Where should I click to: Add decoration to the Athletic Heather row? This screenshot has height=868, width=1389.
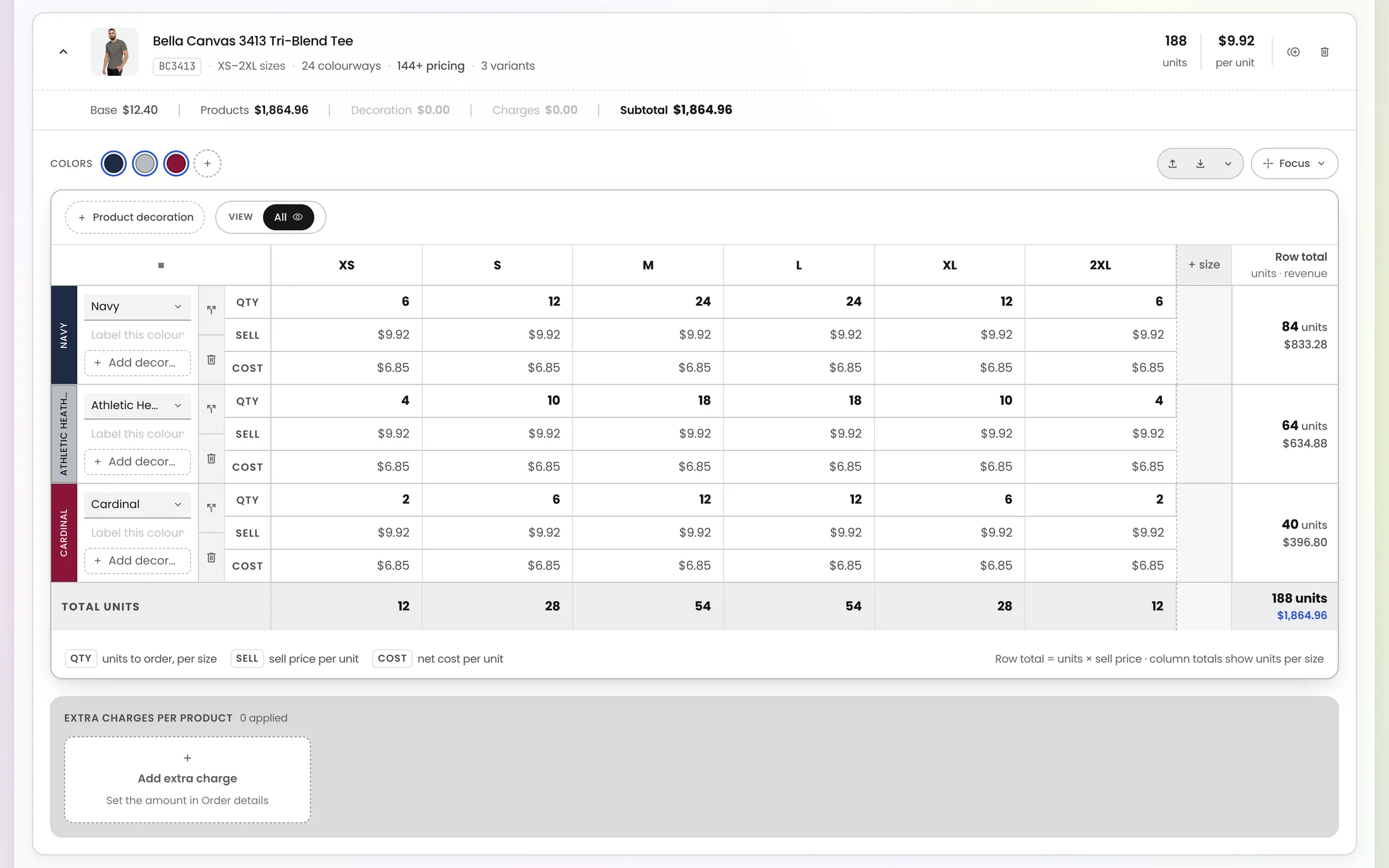click(x=137, y=462)
